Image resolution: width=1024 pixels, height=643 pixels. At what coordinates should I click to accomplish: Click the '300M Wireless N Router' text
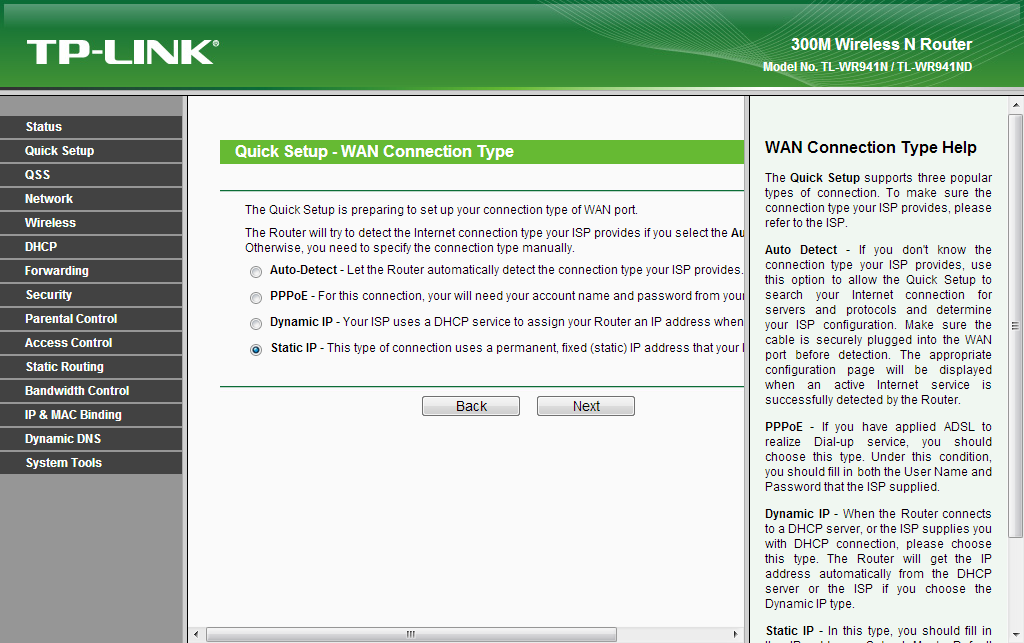pyautogui.click(x=881, y=44)
